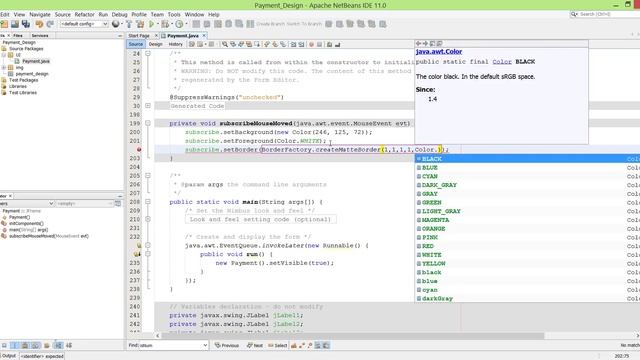Open Navigate menu
The height and width of the screenshot is (360, 640).
(x=40, y=14)
